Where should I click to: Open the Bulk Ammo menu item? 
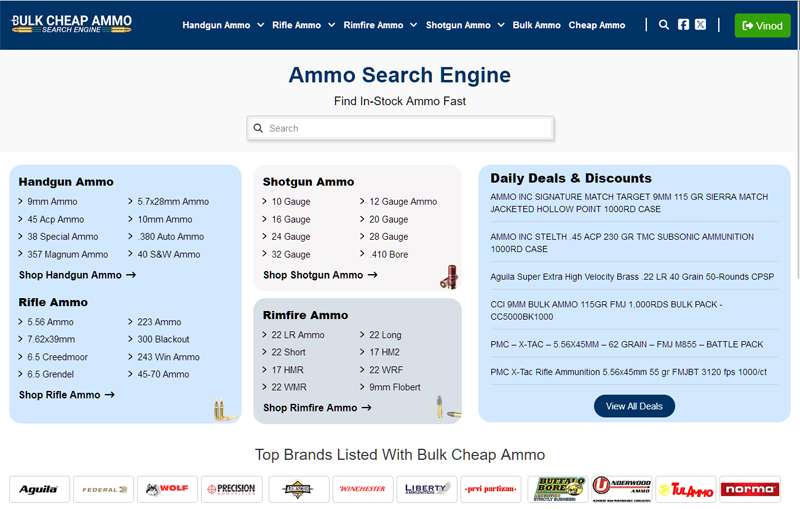(536, 25)
